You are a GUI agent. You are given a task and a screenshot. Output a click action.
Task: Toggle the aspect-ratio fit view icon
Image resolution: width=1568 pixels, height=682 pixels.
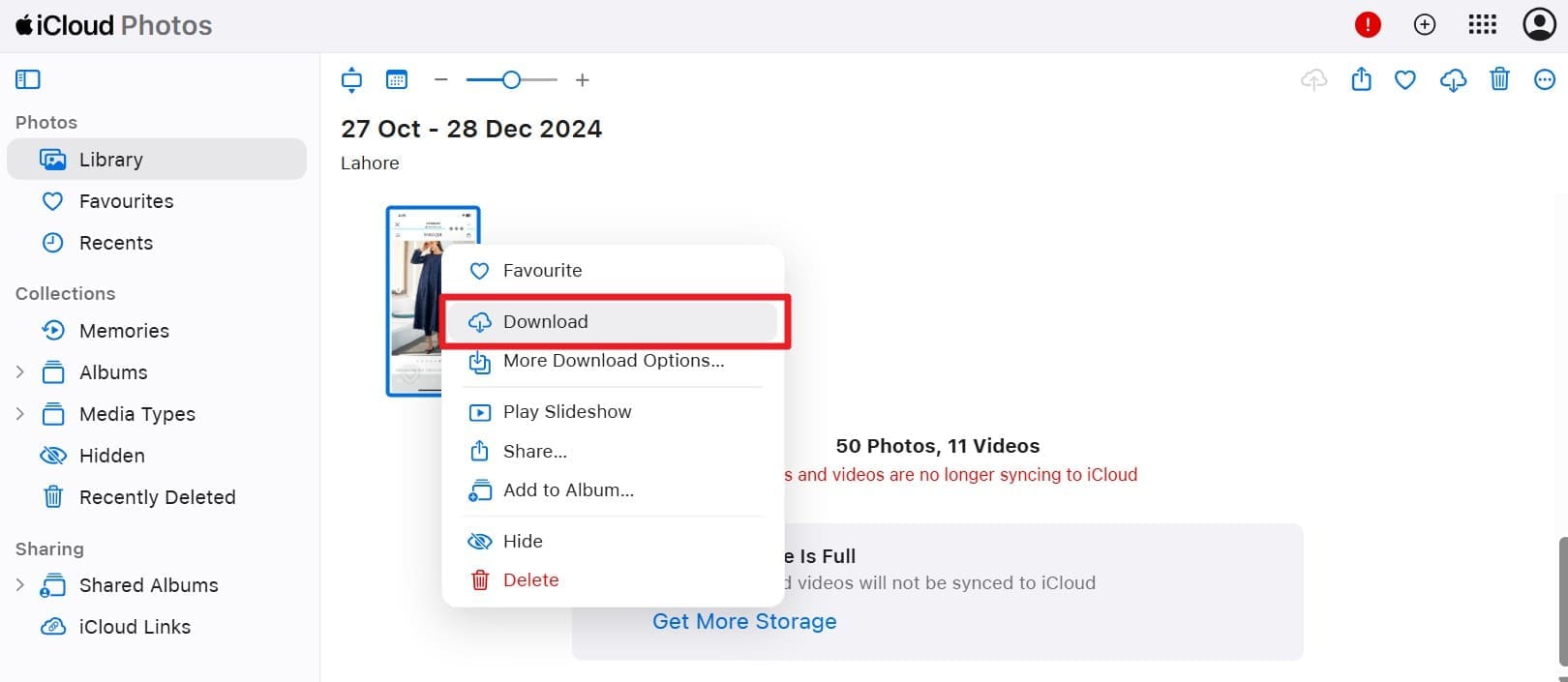click(x=351, y=79)
